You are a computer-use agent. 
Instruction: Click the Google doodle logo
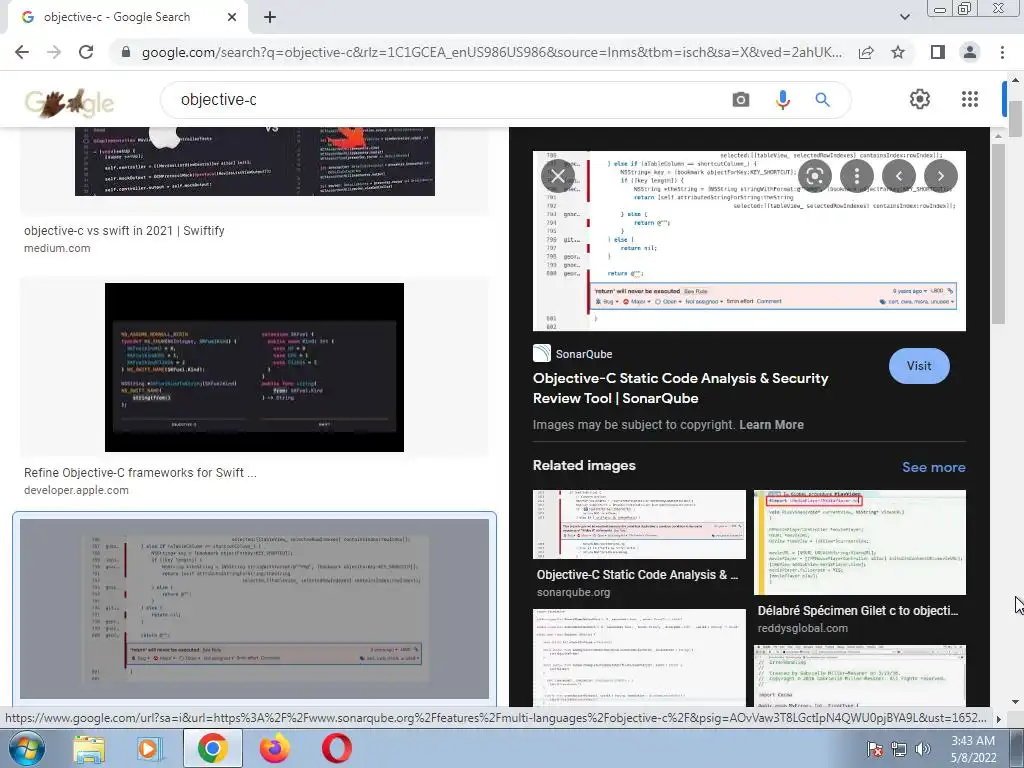tap(69, 102)
